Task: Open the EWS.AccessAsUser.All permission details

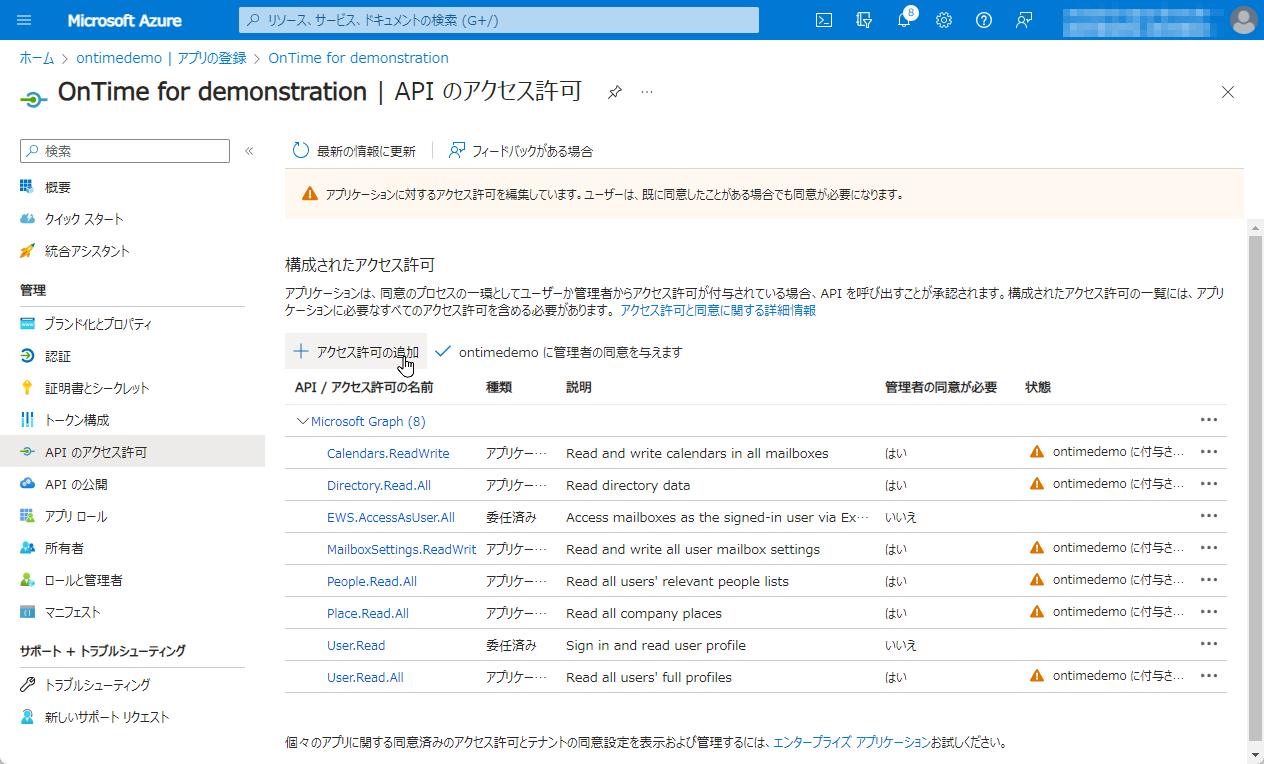Action: pyautogui.click(x=391, y=516)
